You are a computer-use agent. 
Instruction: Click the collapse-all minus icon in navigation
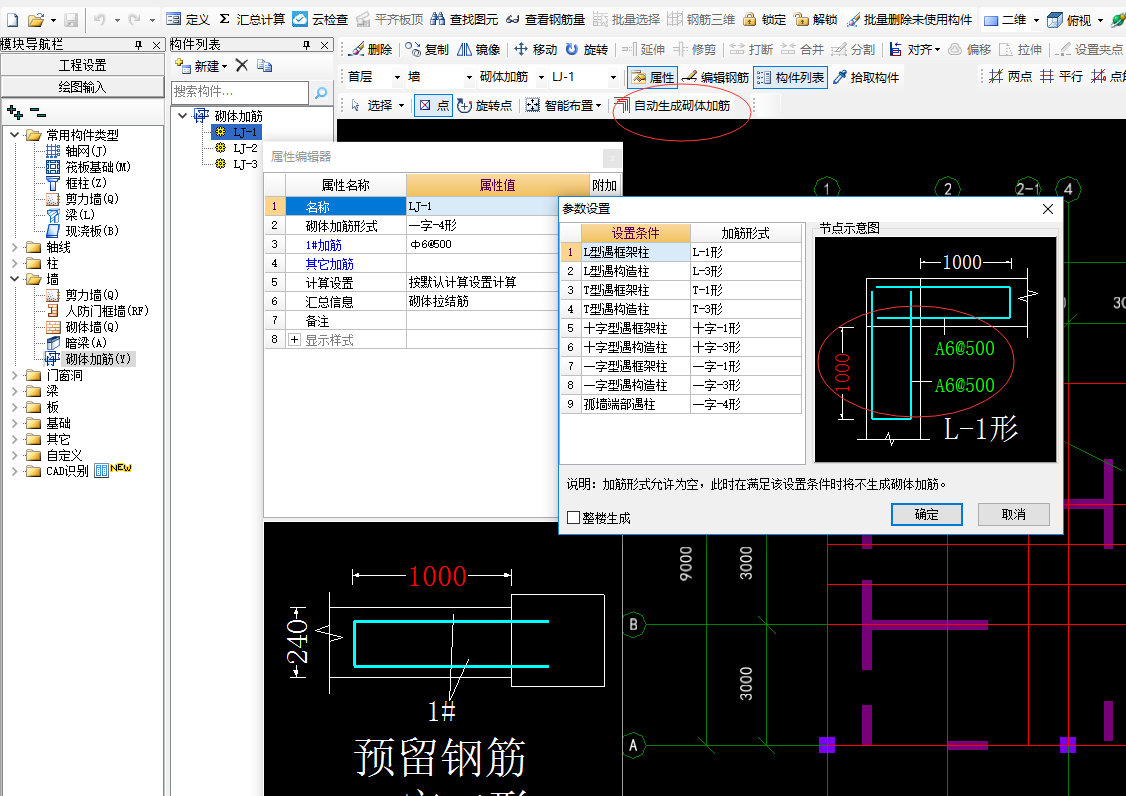point(37,112)
